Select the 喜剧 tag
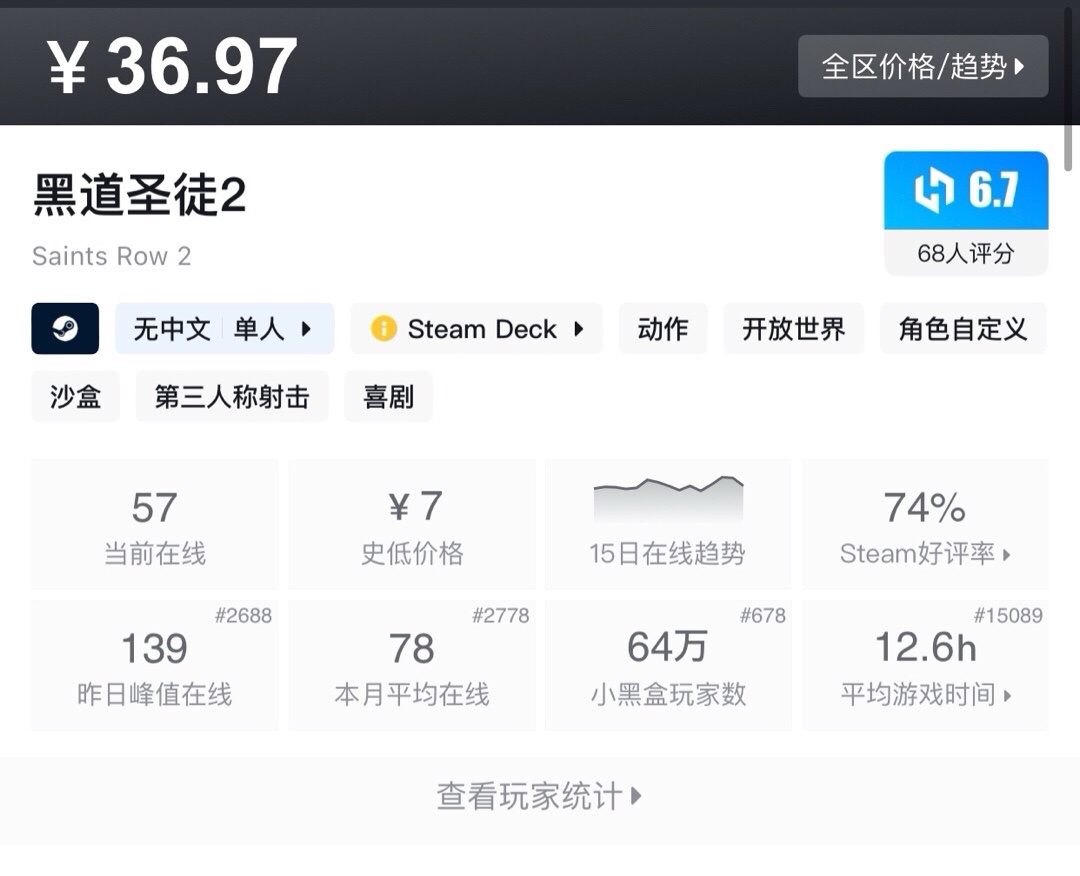The image size is (1080, 876). coord(388,396)
